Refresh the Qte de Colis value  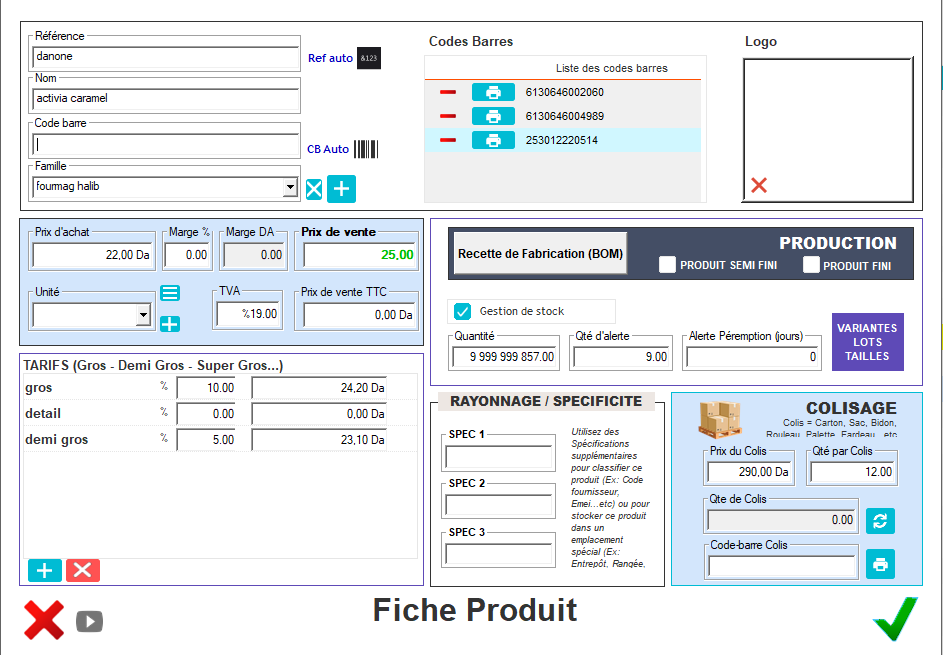880,521
